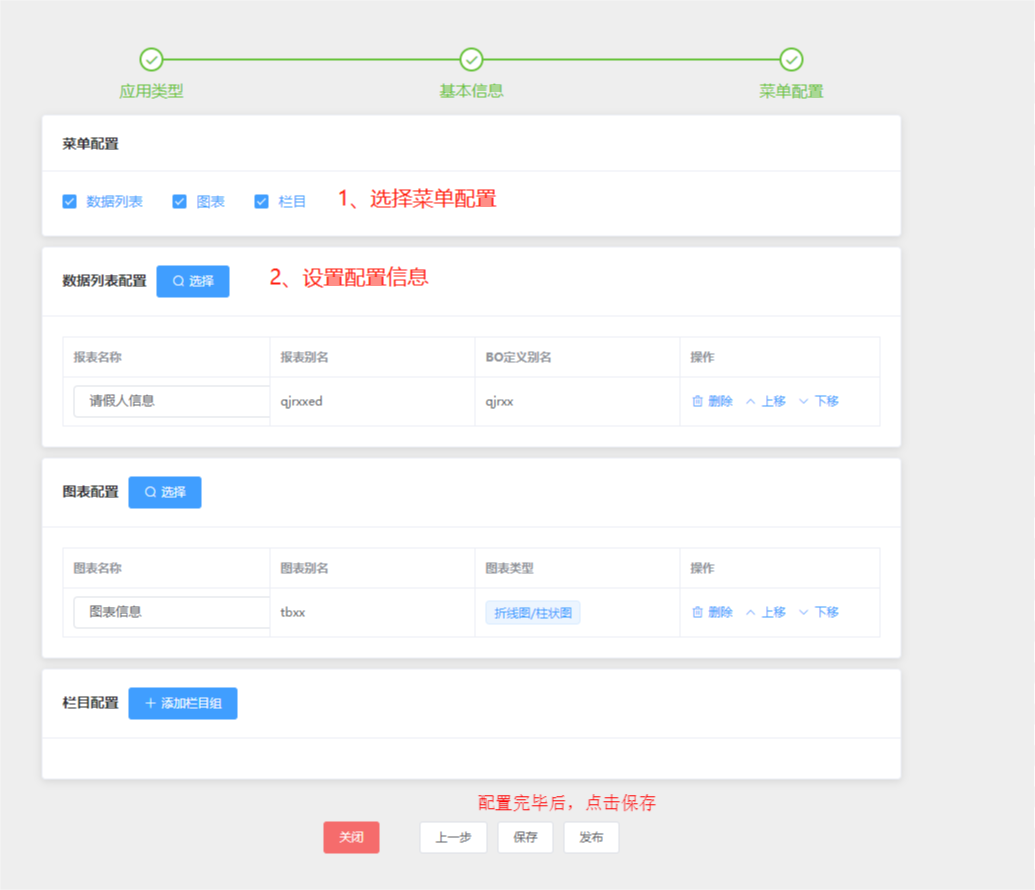
Task: Click the trash delete icon in the 图表信息 row
Action: [697, 612]
